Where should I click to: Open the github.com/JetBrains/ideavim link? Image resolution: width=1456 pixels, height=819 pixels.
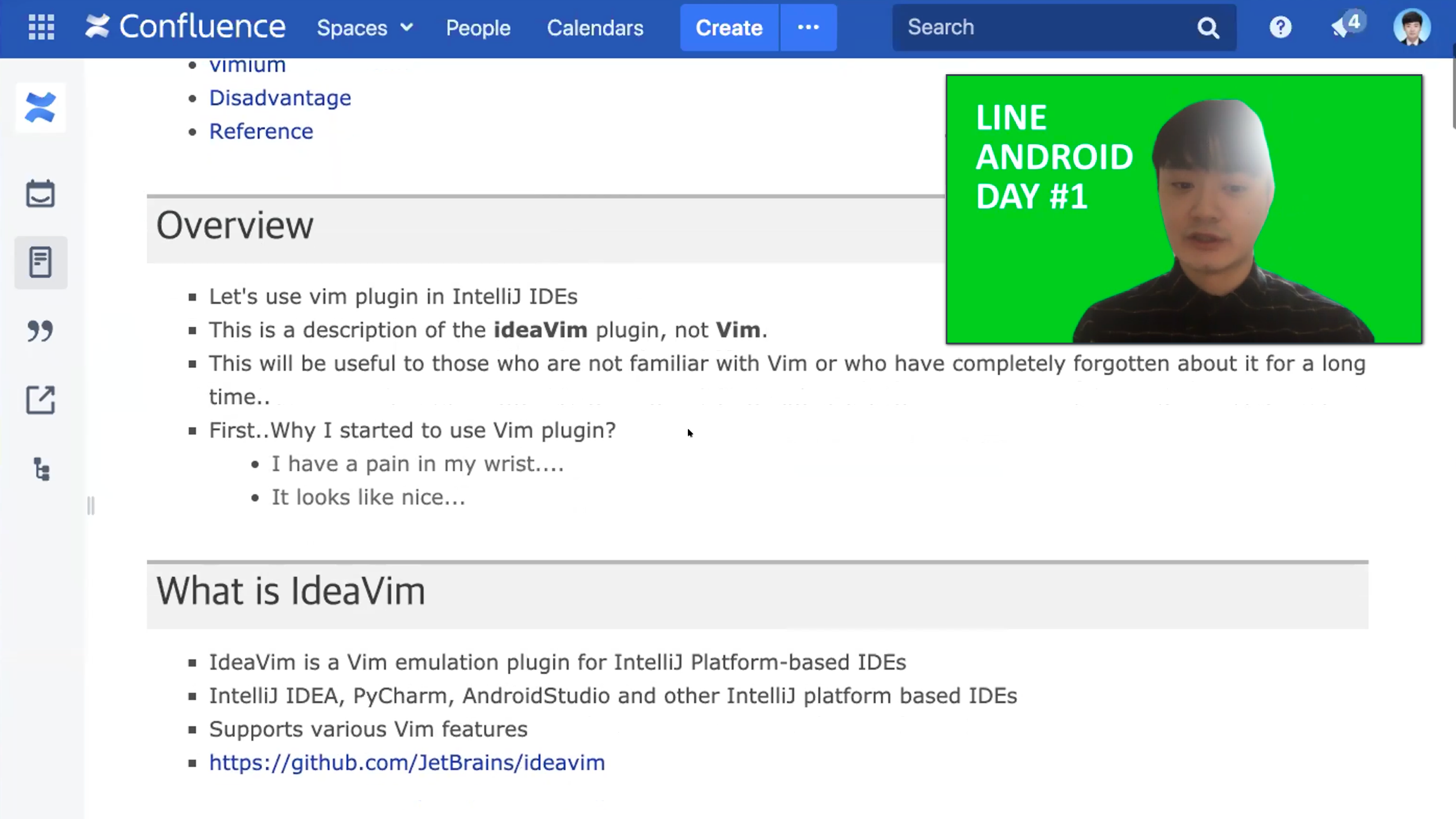pyautogui.click(x=407, y=763)
